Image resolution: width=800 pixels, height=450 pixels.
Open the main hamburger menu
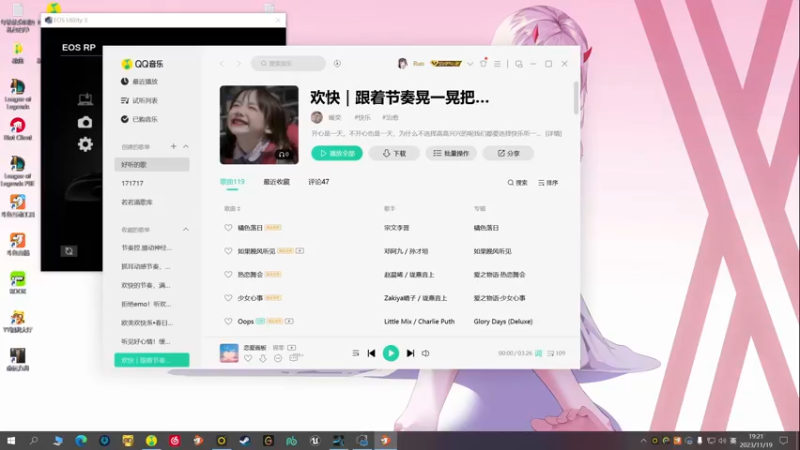coord(497,64)
